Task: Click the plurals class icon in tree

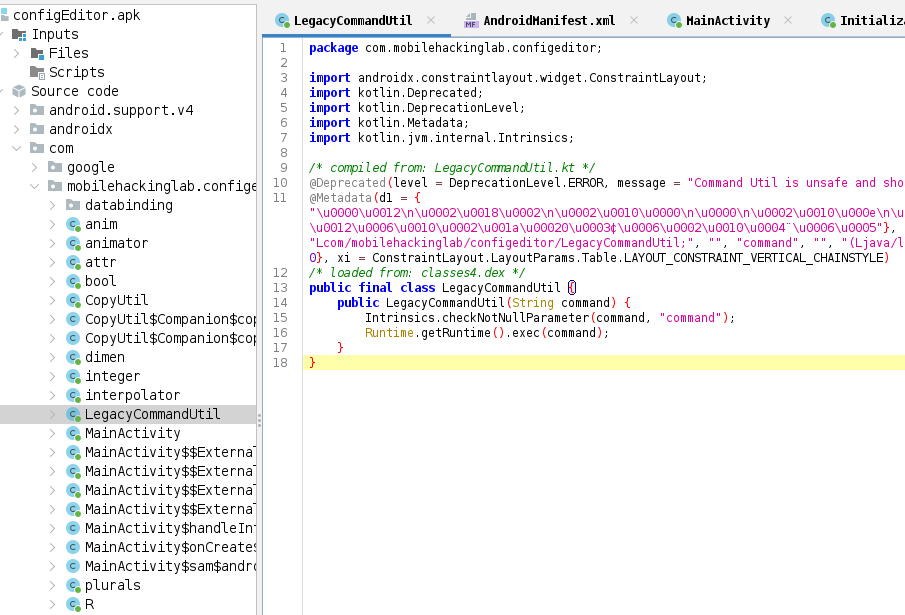Action: tap(73, 585)
